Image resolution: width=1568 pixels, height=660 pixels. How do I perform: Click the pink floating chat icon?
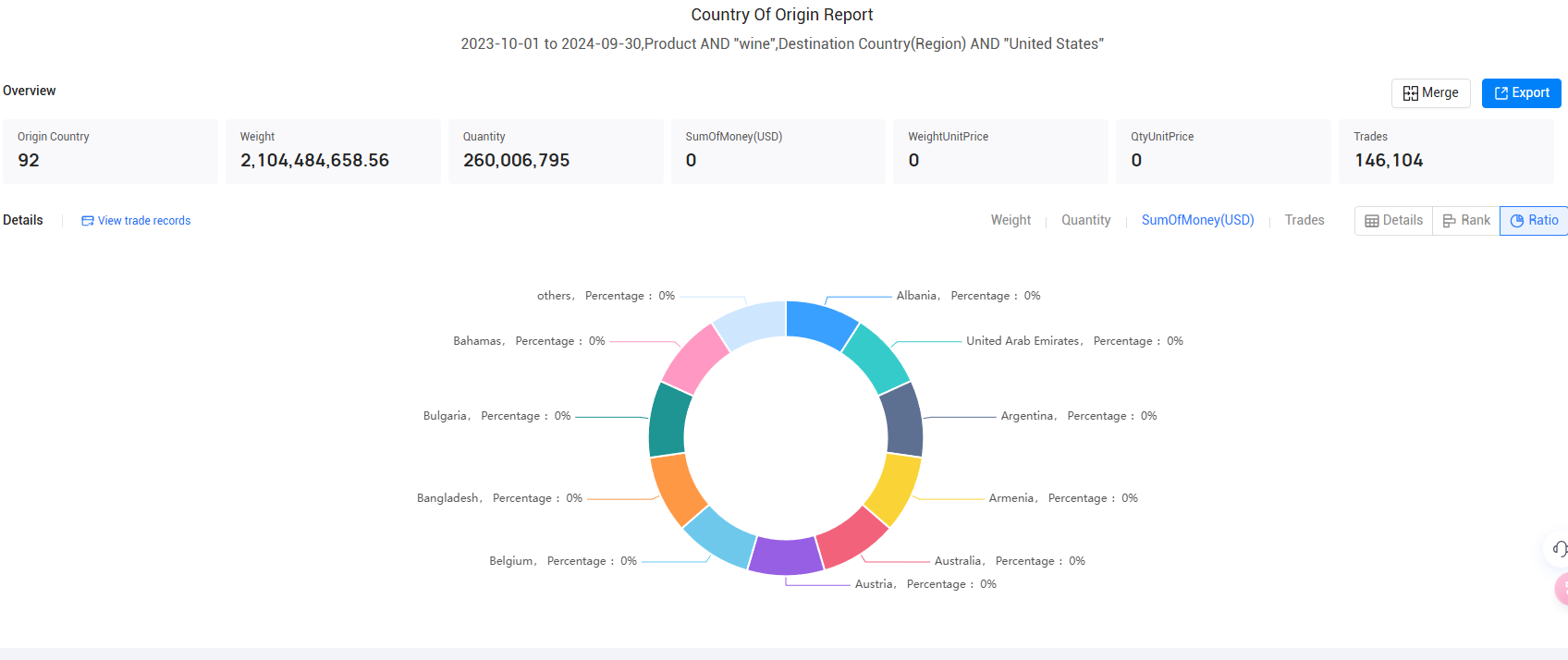1562,589
